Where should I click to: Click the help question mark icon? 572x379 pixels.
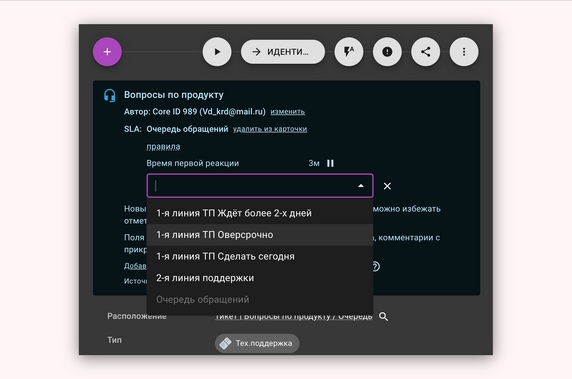376,267
